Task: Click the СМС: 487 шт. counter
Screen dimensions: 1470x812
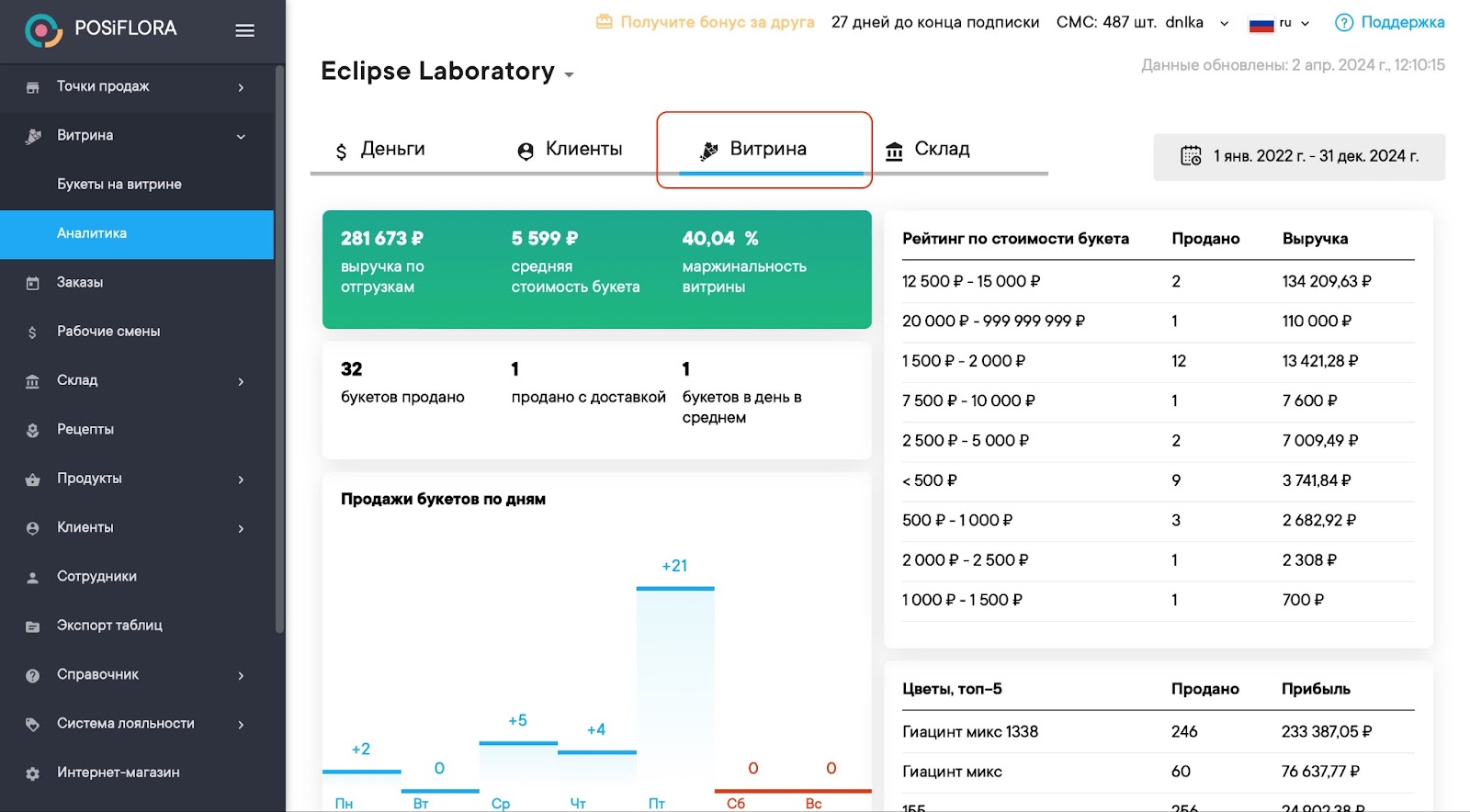Action: (1106, 22)
